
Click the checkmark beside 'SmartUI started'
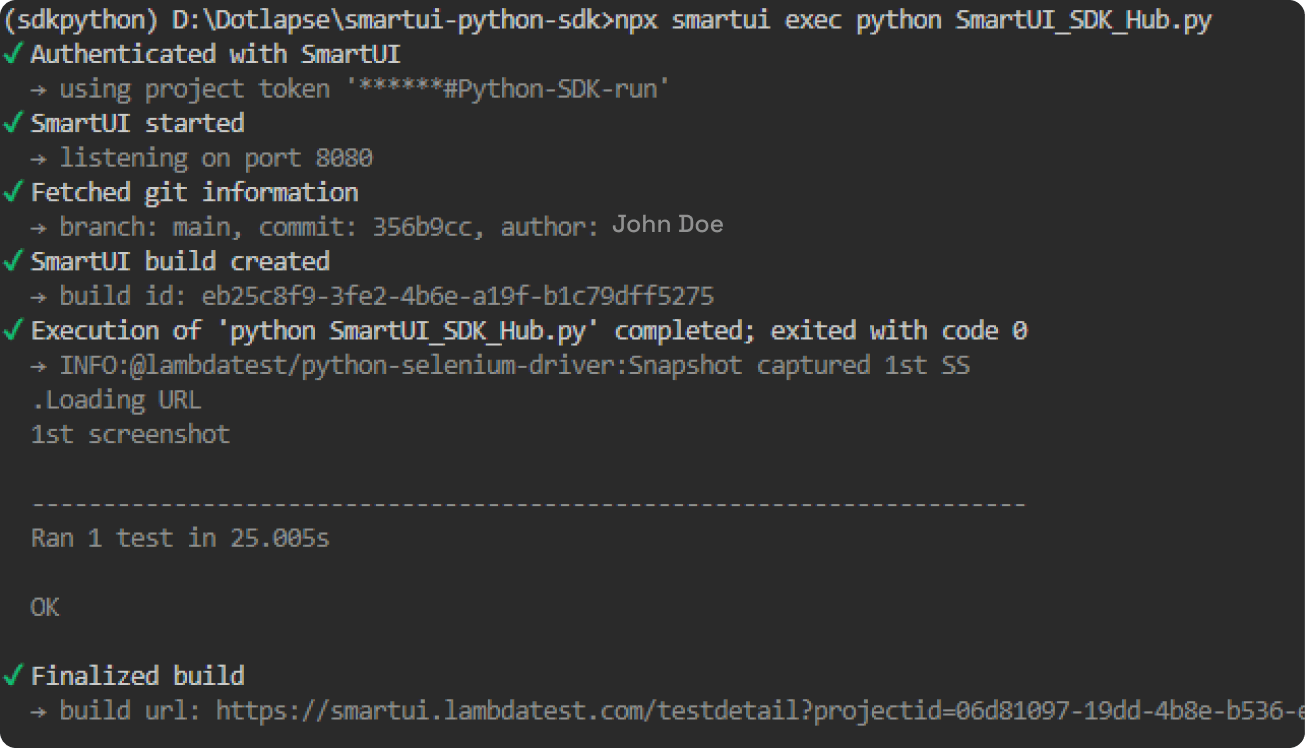click(x=14, y=123)
